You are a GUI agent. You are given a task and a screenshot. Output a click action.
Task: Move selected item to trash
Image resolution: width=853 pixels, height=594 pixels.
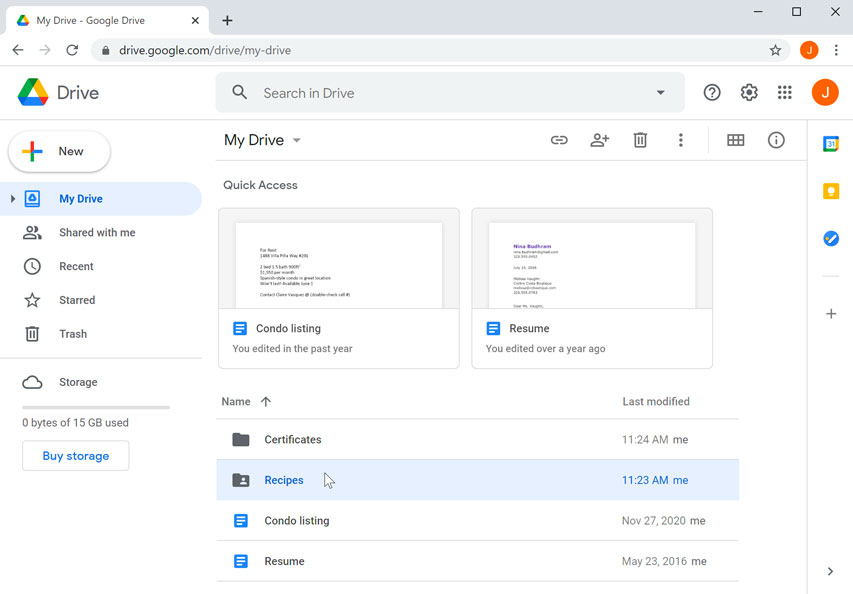click(x=640, y=140)
